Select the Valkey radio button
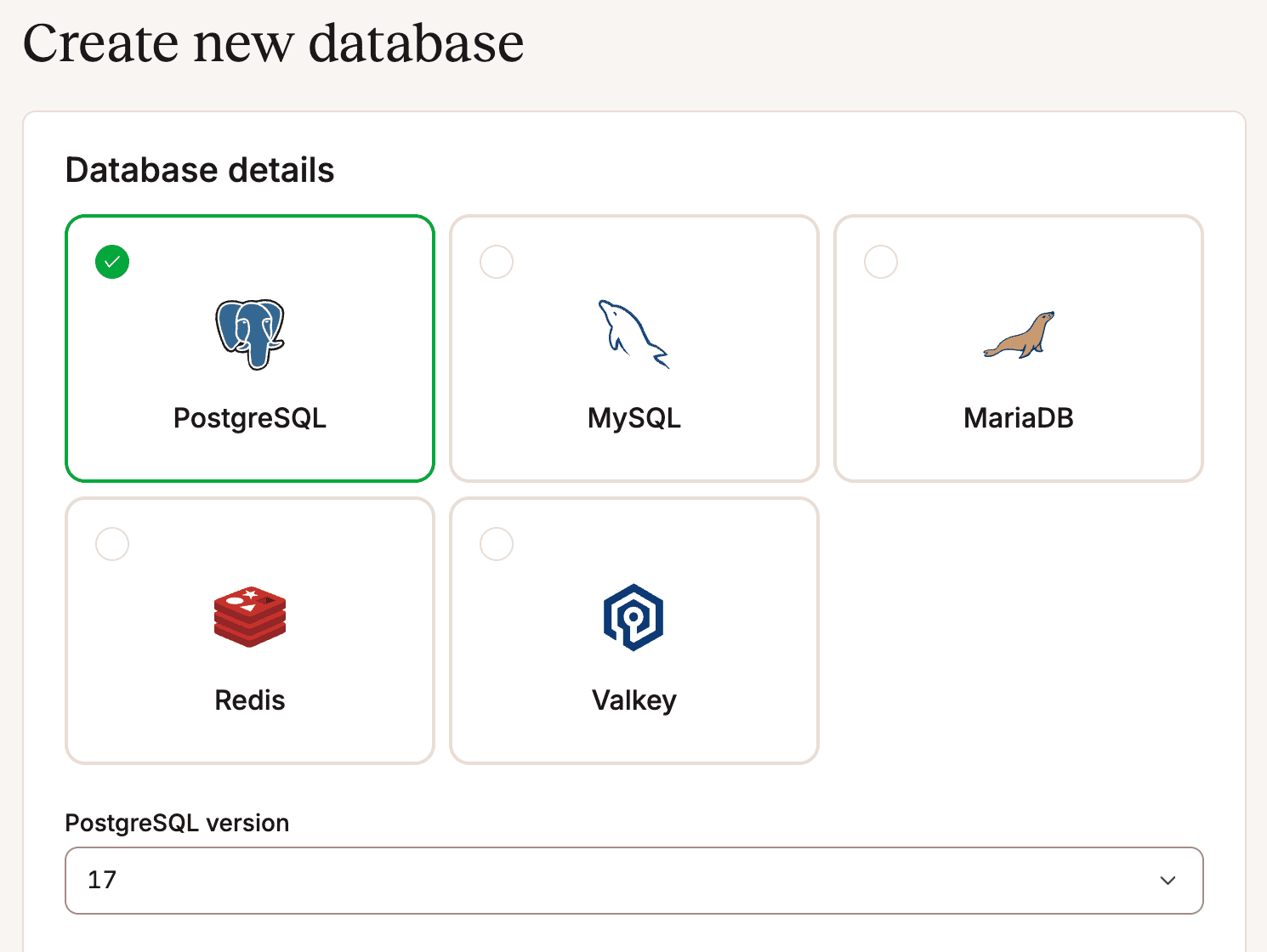The width and height of the screenshot is (1267, 952). click(x=497, y=544)
